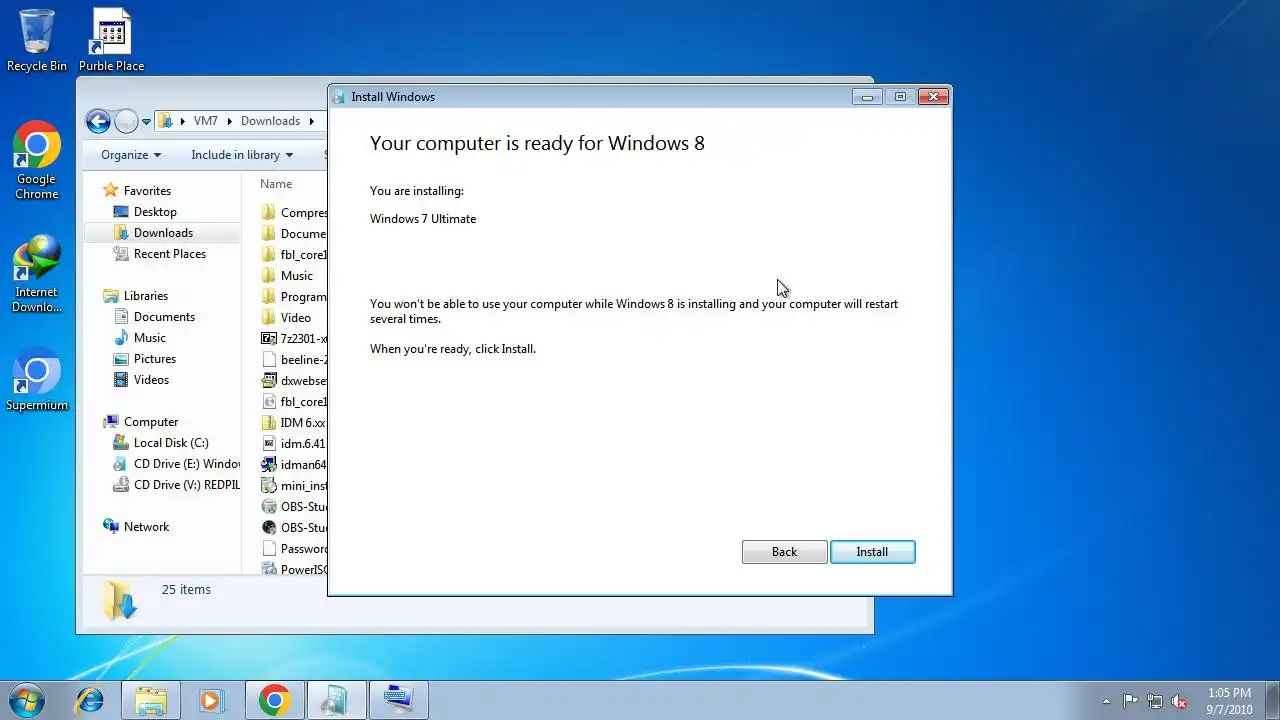This screenshot has height=720, width=1280.
Task: Open network tray icon
Action: point(1155,701)
